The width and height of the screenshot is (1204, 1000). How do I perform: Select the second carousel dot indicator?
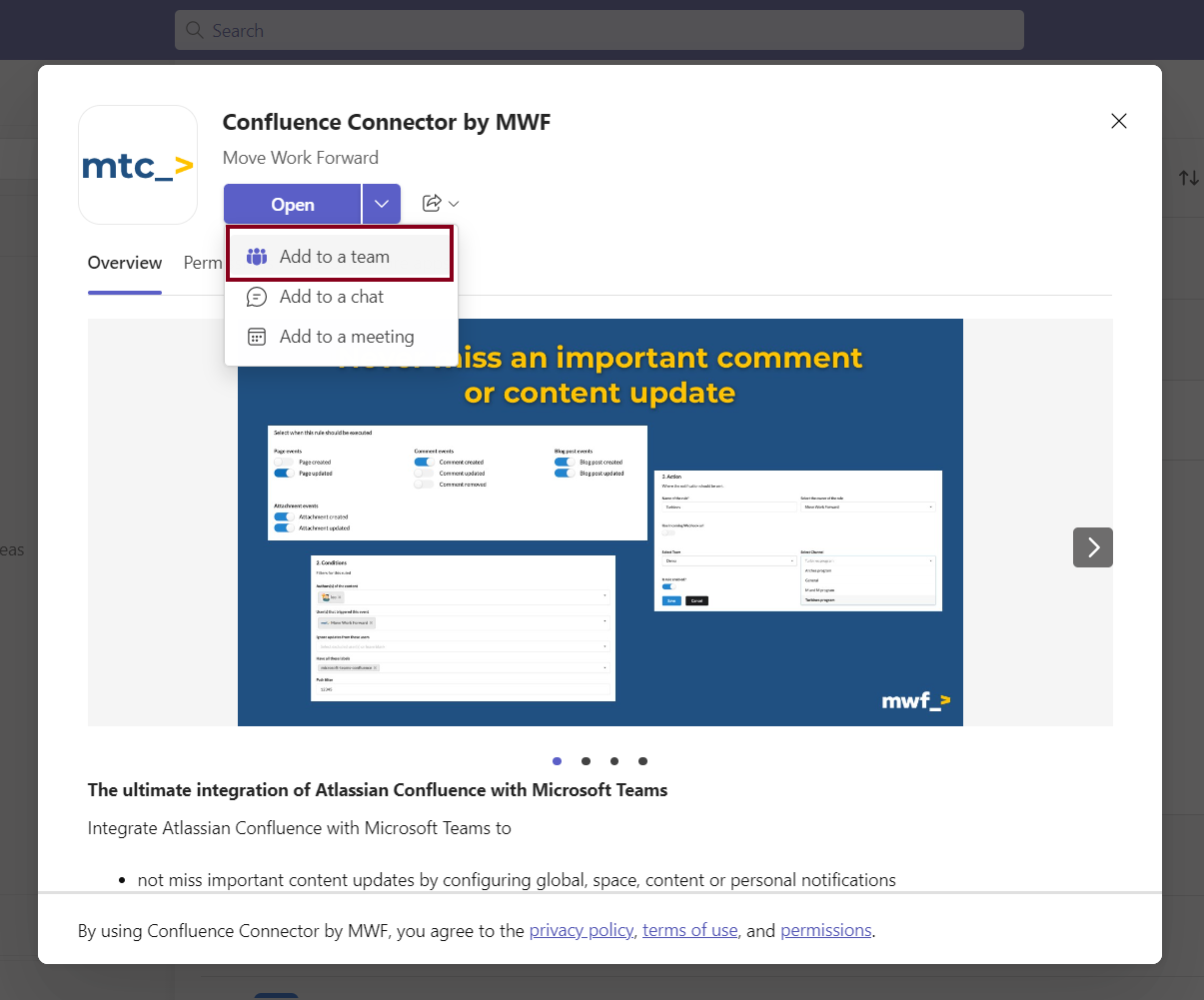[x=586, y=761]
